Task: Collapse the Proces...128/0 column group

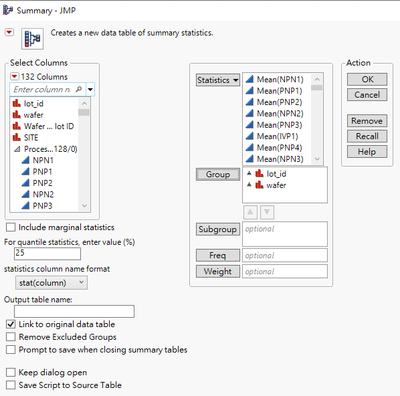Action: coord(17,149)
